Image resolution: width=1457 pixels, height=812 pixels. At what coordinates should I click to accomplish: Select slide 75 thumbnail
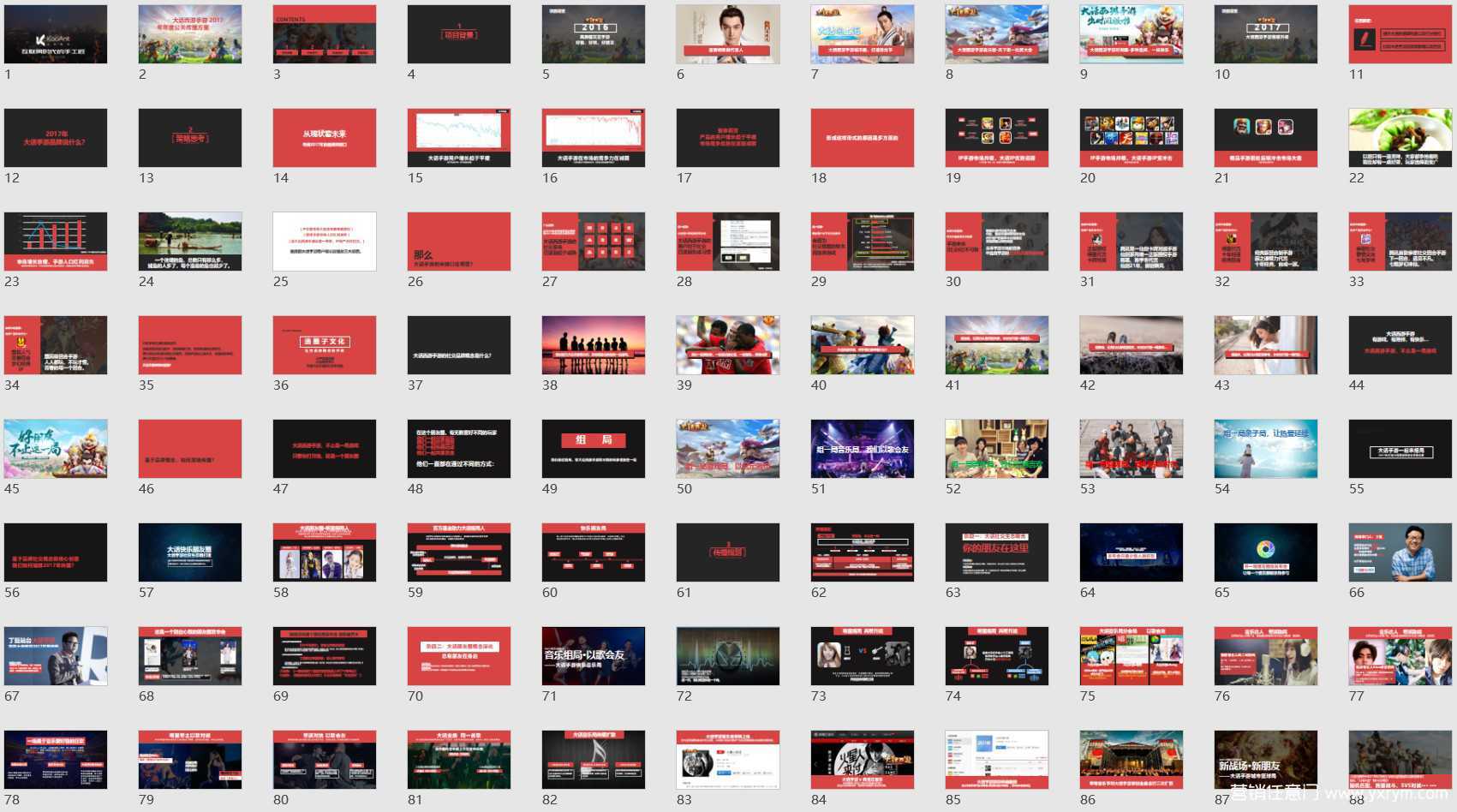[x=1132, y=656]
